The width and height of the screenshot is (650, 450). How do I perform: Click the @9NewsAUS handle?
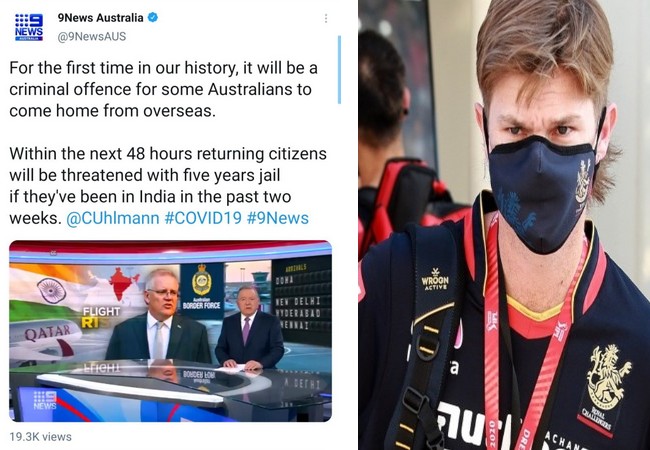click(x=92, y=36)
